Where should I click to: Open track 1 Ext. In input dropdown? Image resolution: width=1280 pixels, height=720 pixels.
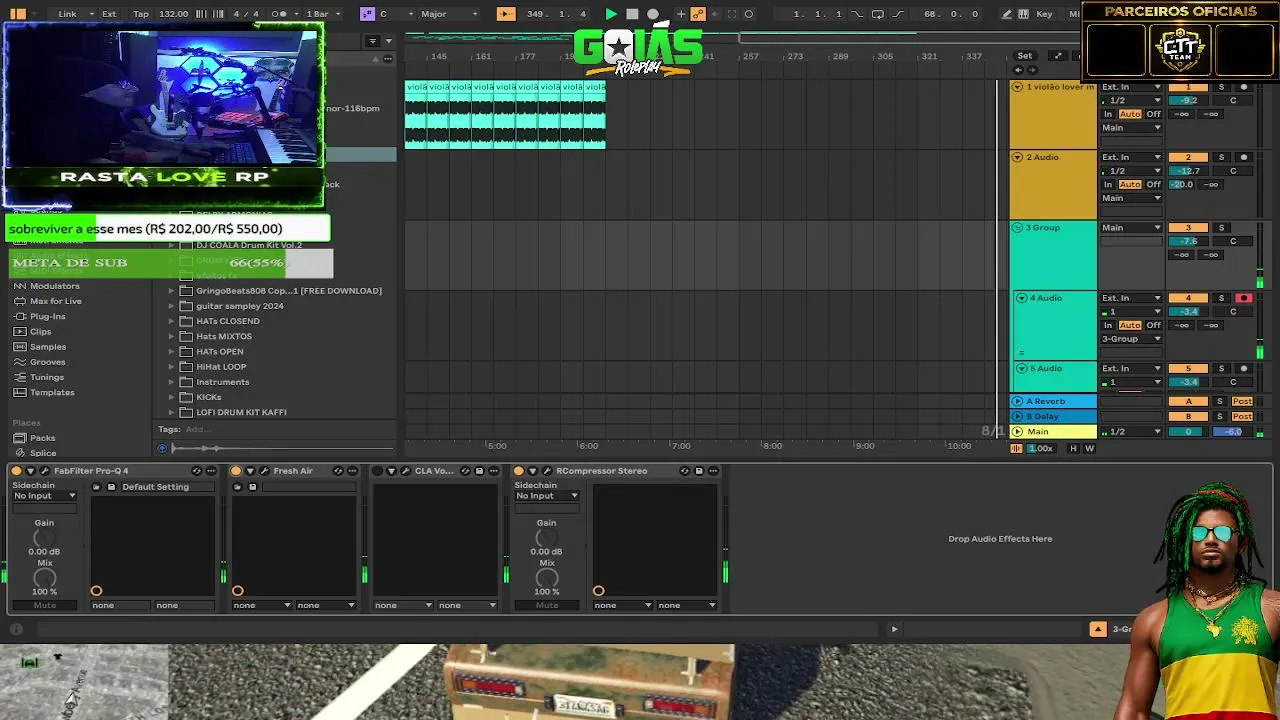pos(1131,87)
